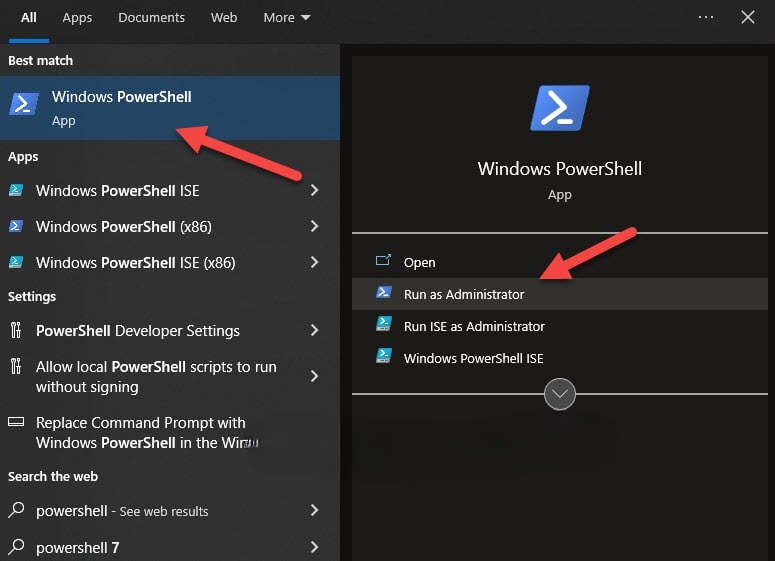Click the Run ISE as Administrator icon

click(384, 324)
